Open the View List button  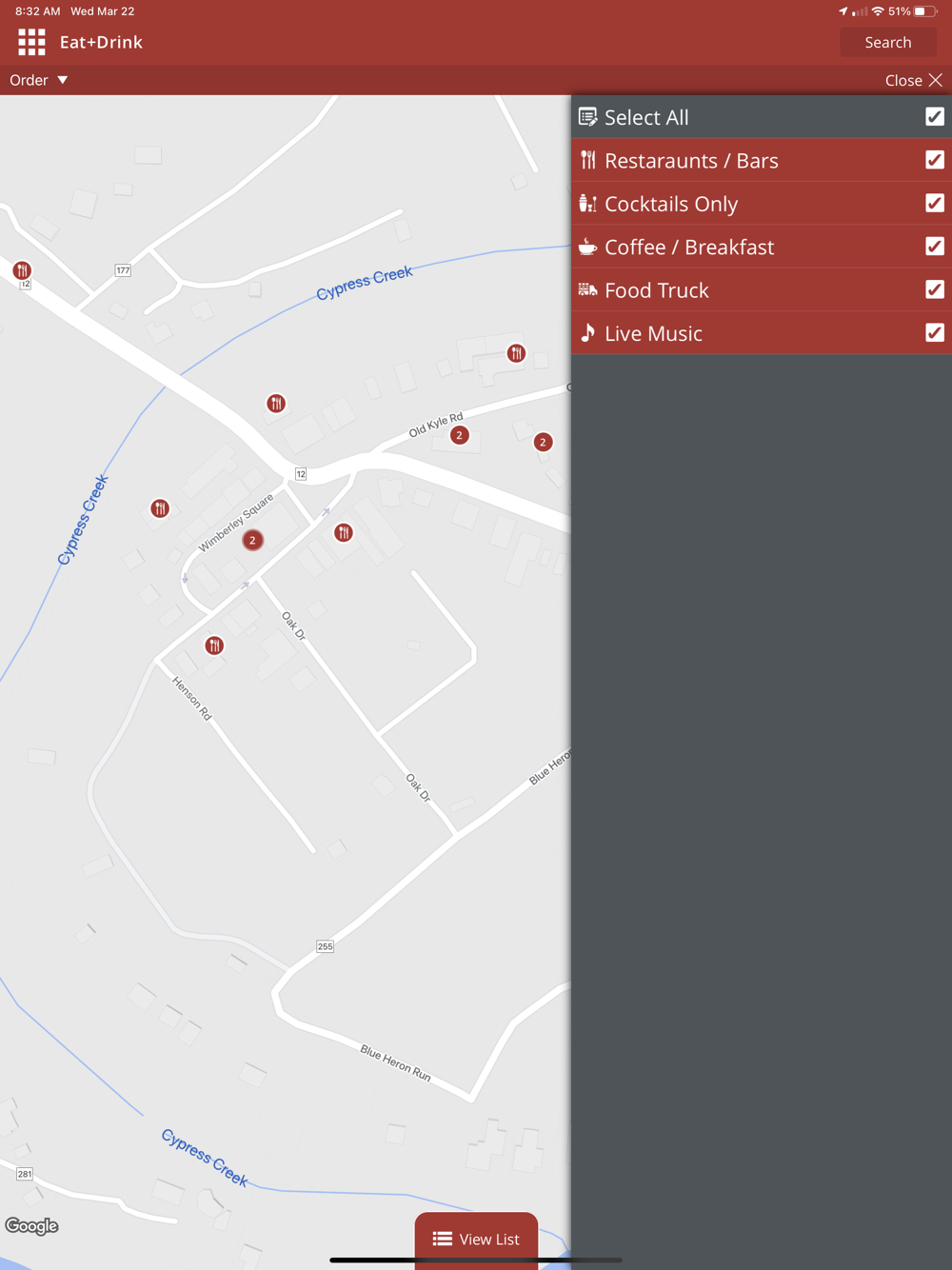coord(476,1239)
